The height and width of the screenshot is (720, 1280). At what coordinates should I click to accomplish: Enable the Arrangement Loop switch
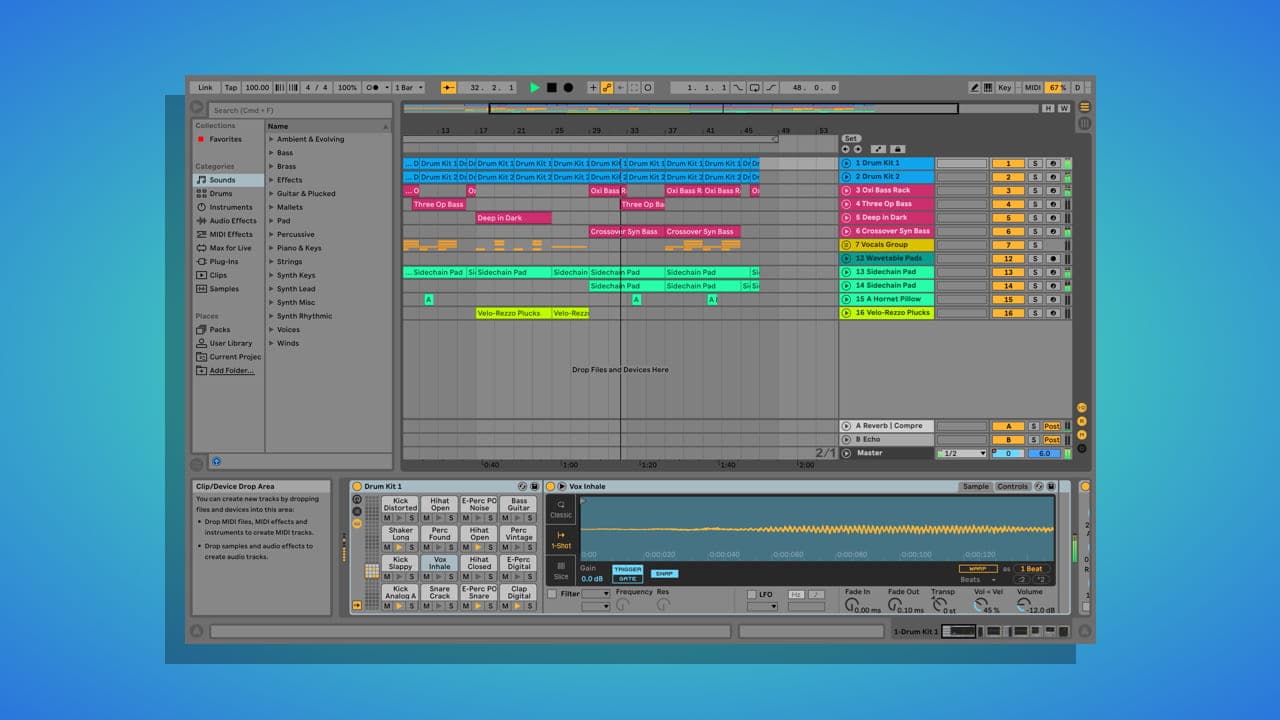click(x=754, y=88)
